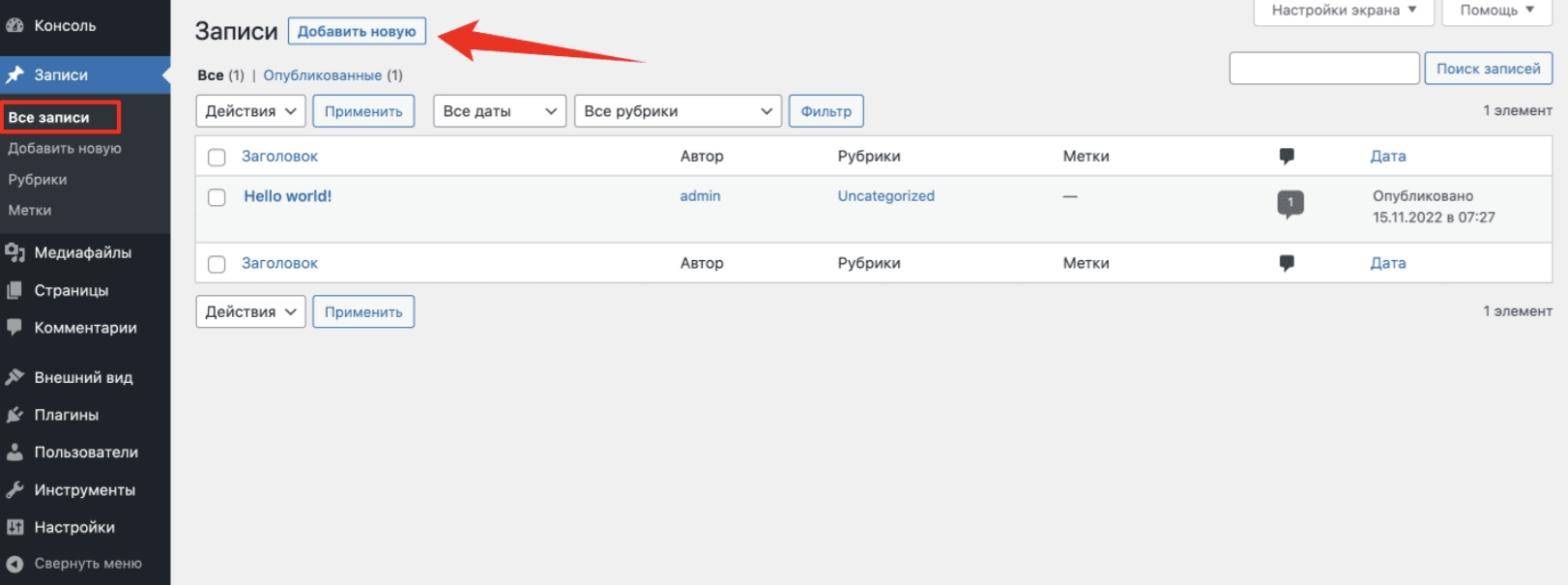Open Рубрики in the sidebar submenu
Screen dimensions: 1568x585
click(38, 180)
